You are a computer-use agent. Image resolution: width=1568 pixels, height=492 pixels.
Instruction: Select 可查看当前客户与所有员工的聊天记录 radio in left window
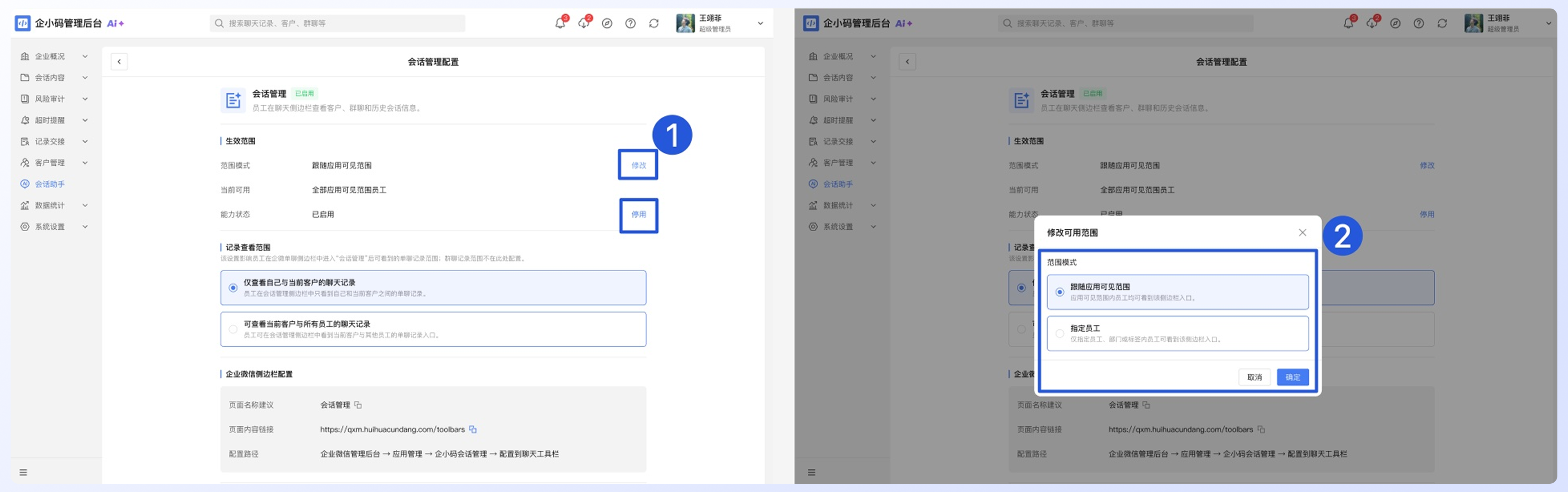pos(233,329)
